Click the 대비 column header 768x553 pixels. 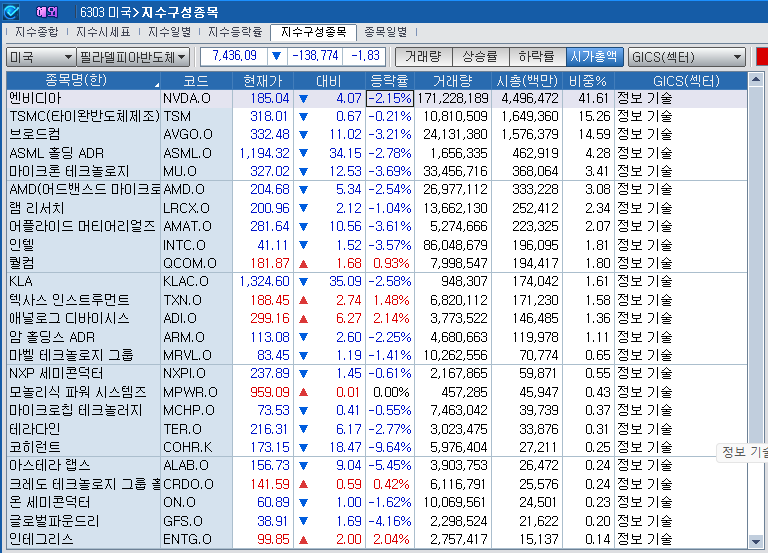(329, 81)
